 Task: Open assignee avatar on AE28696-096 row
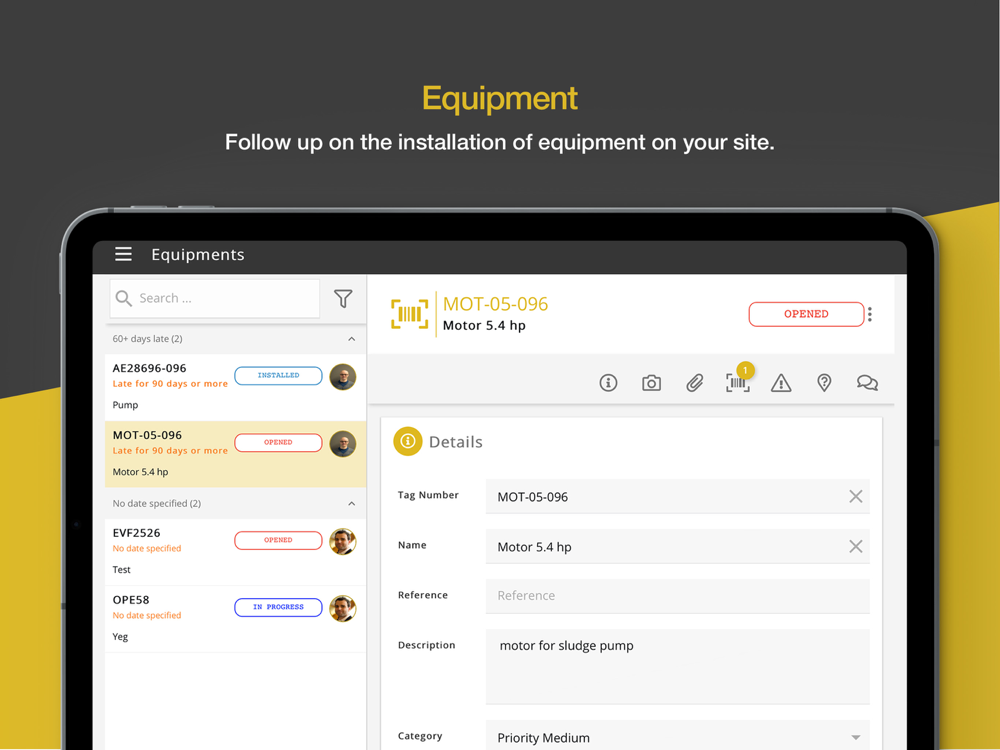coord(342,377)
